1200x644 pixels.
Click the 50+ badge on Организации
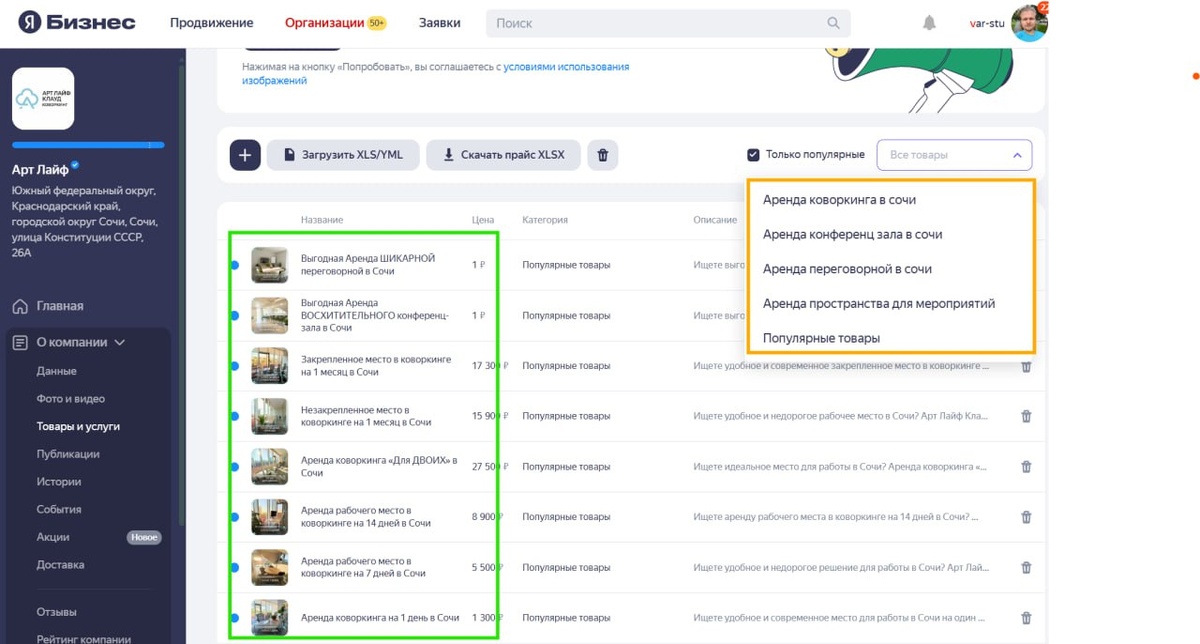coord(377,23)
